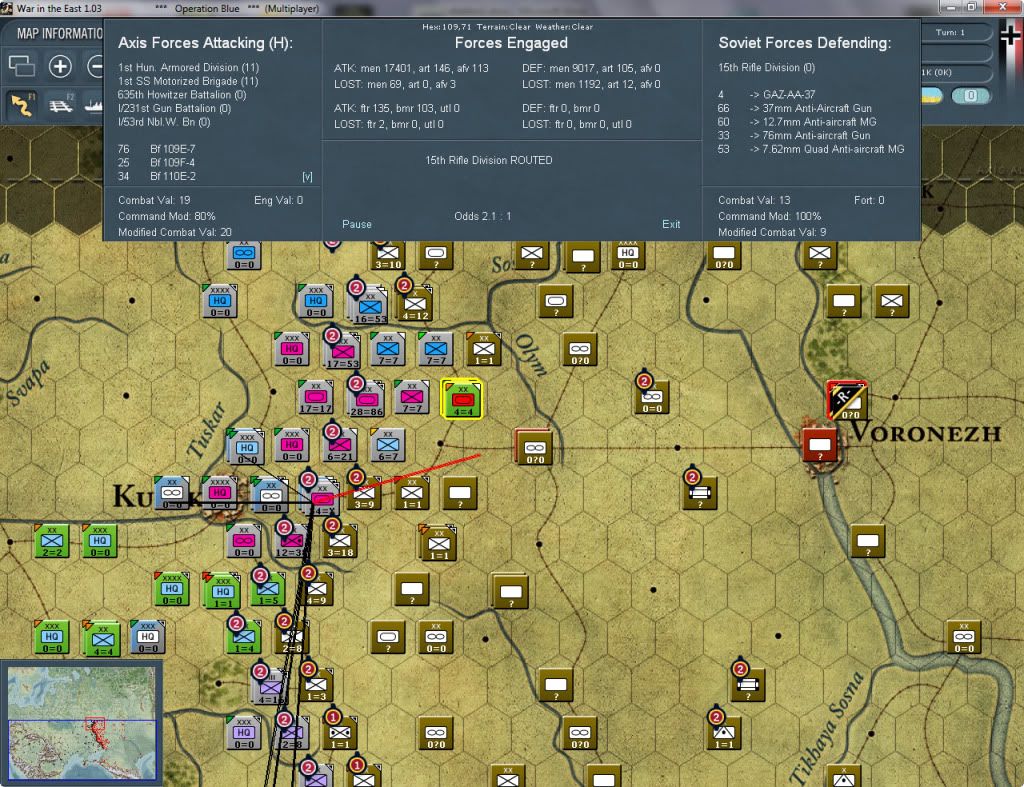Select the Soviet air base counter near Voronezh
Screen dimensions: 1024x787
[848, 400]
